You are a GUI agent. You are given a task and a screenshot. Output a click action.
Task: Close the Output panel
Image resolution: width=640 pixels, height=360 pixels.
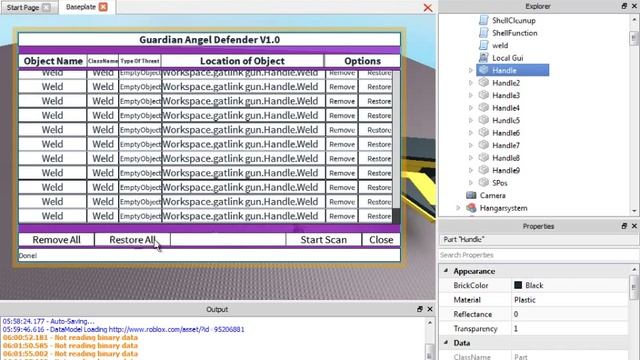pos(430,309)
